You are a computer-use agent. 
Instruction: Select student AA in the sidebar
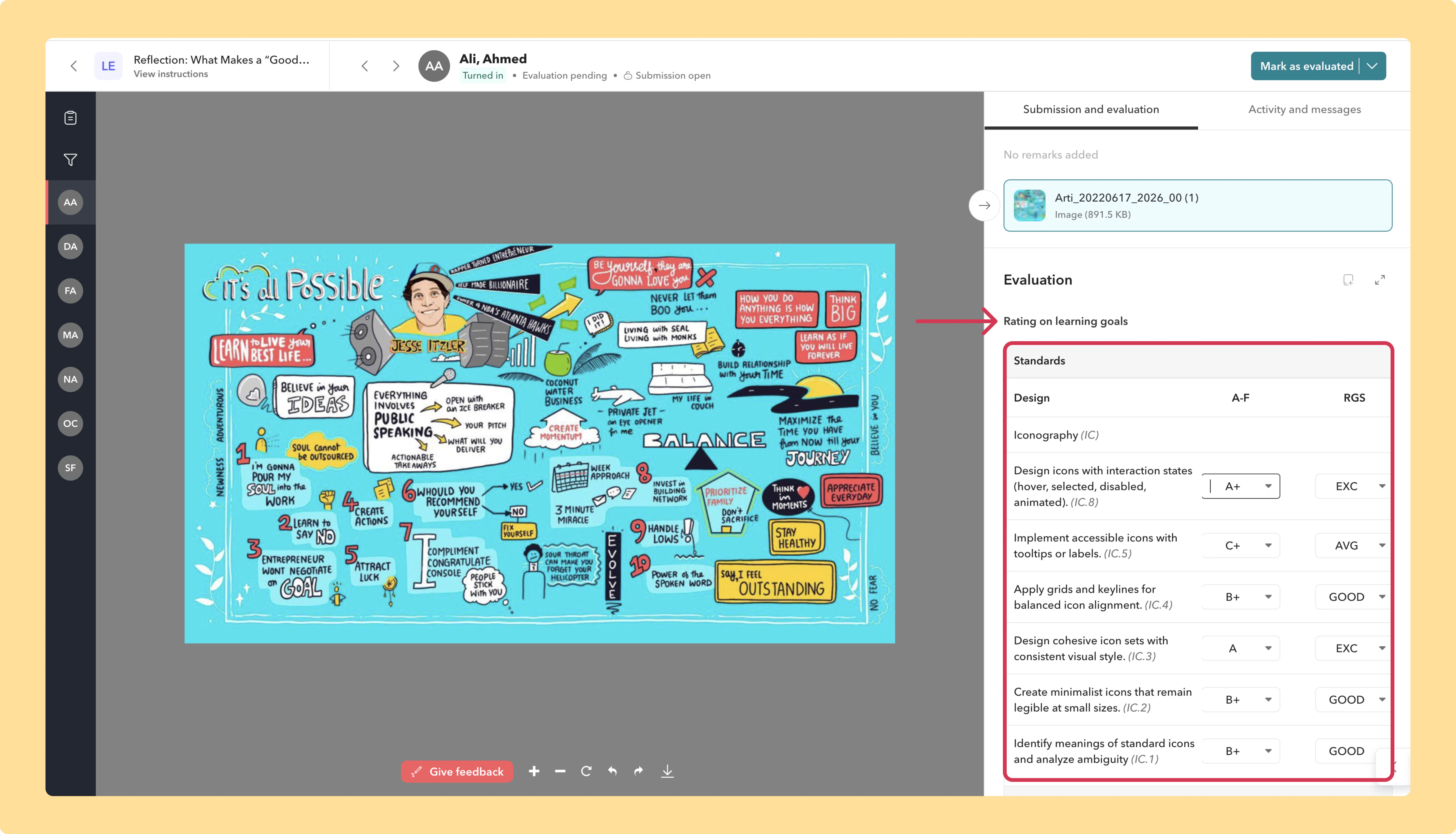(x=70, y=202)
